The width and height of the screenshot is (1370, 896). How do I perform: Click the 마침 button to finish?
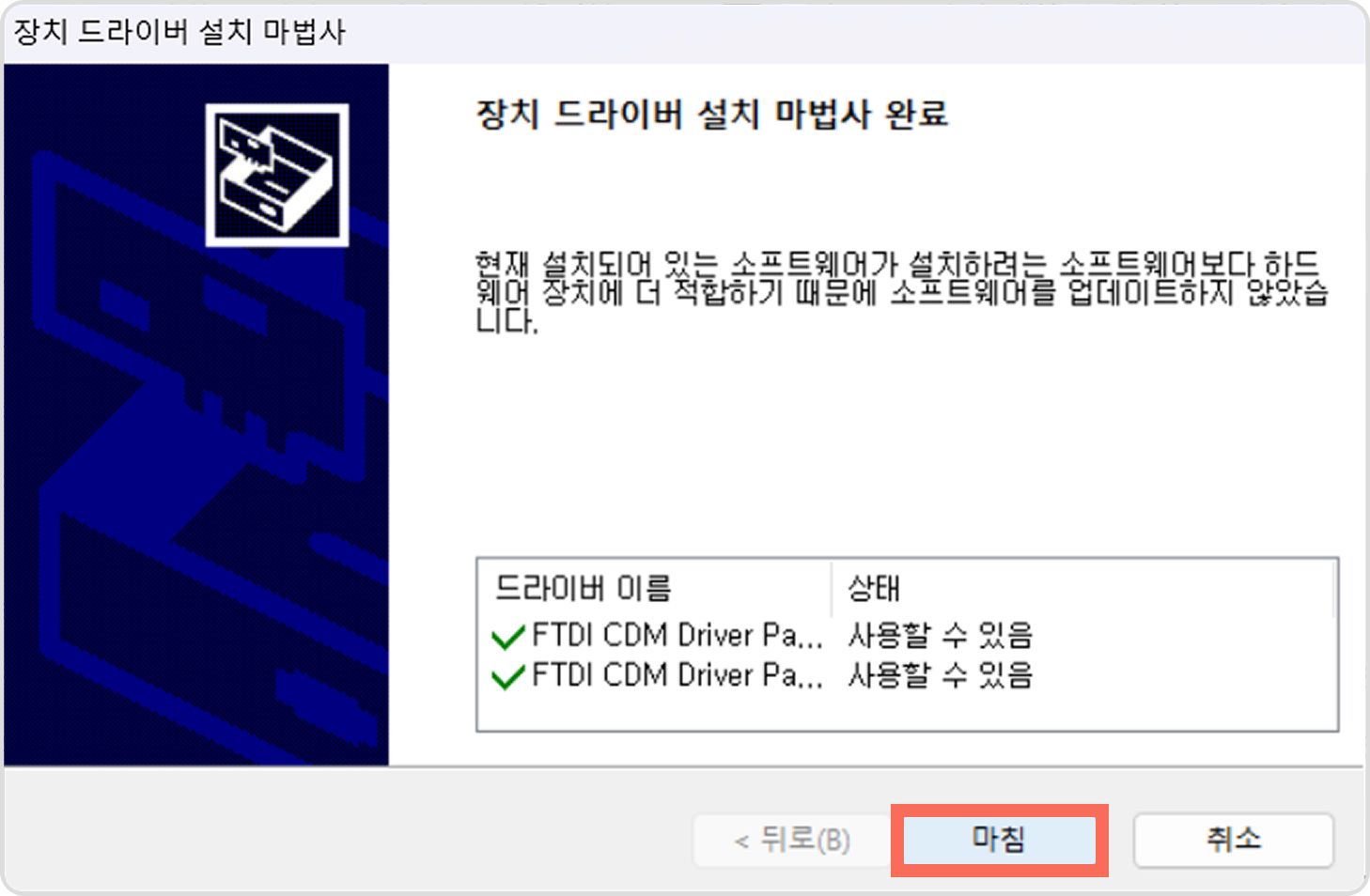coord(999,839)
